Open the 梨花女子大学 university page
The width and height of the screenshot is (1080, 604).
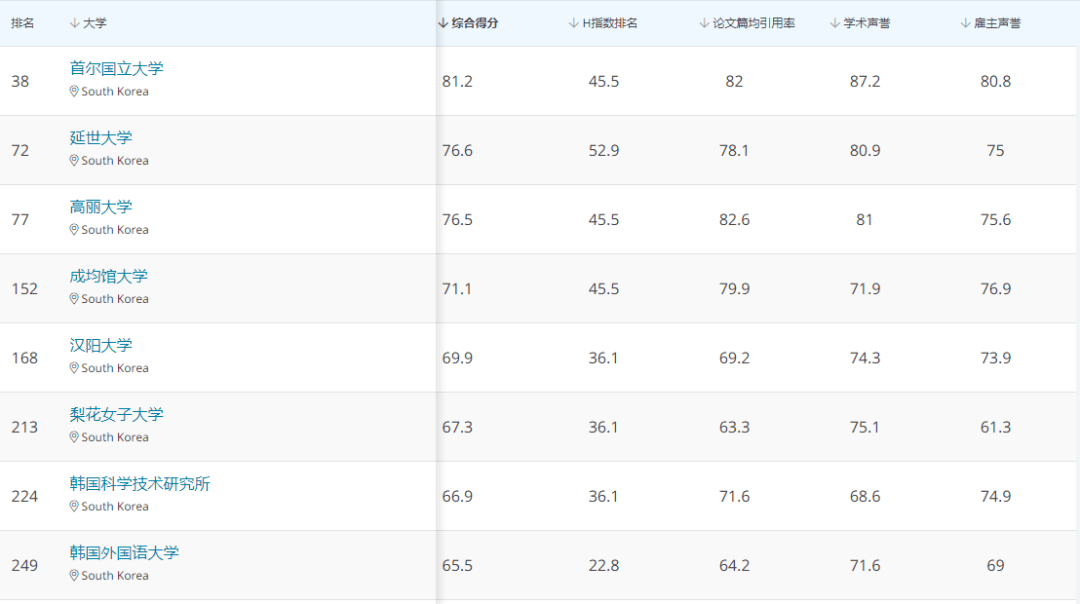(116, 414)
